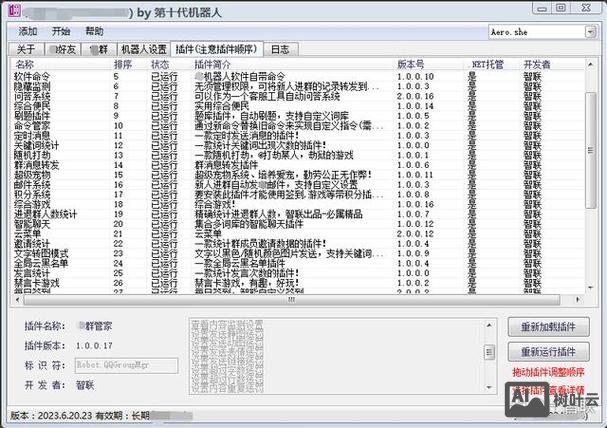Sort by the 状态 column header
607x428 pixels.
(x=170, y=64)
